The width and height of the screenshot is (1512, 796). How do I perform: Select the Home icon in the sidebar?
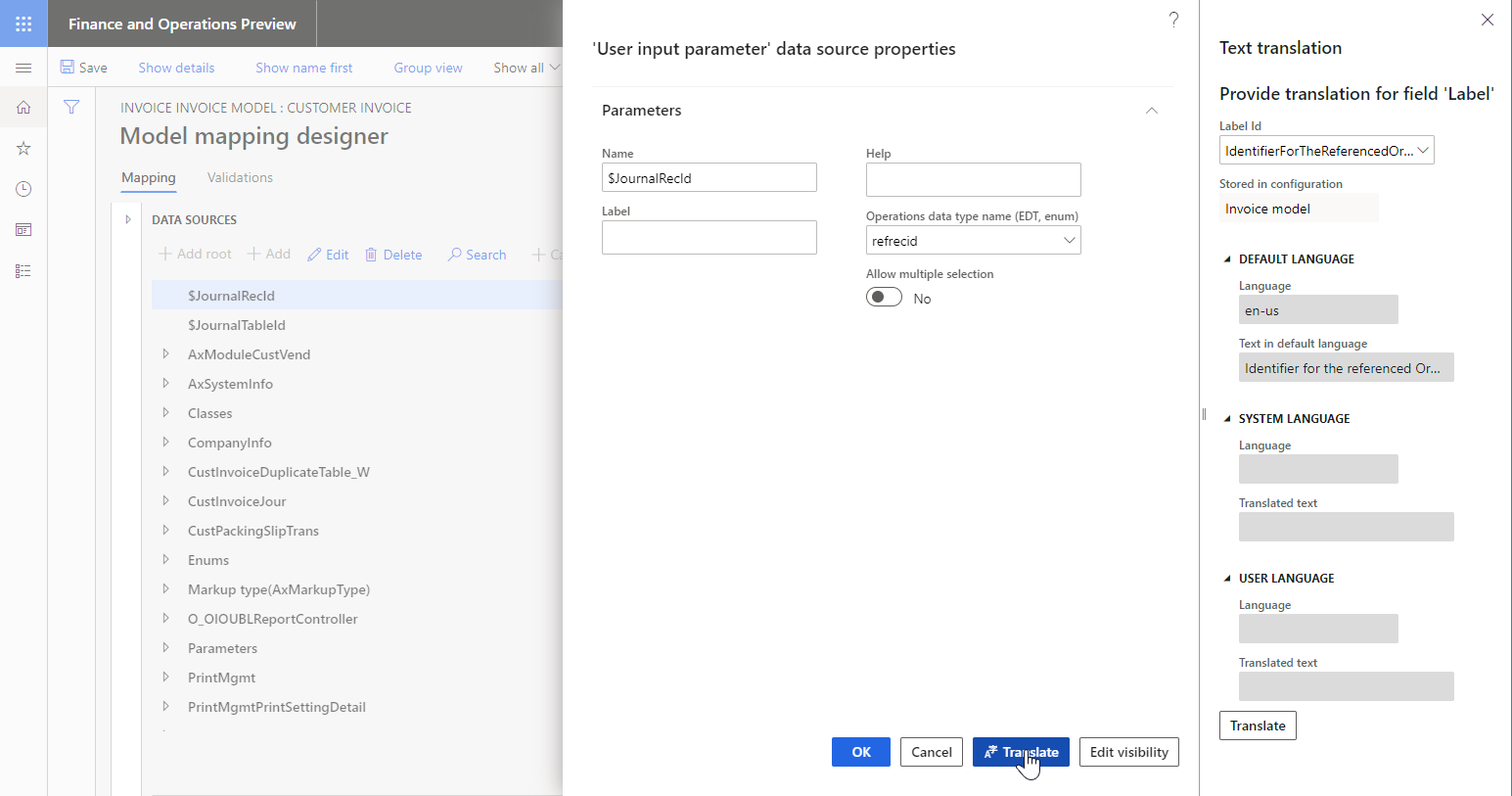(23, 108)
